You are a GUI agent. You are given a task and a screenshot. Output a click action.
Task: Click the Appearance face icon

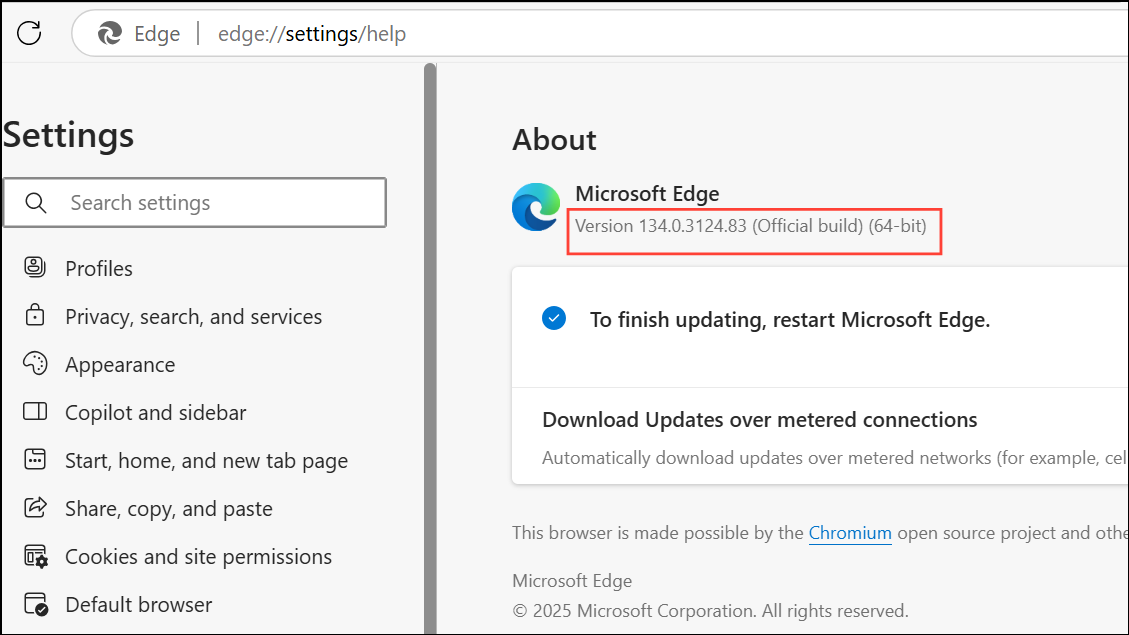point(34,363)
